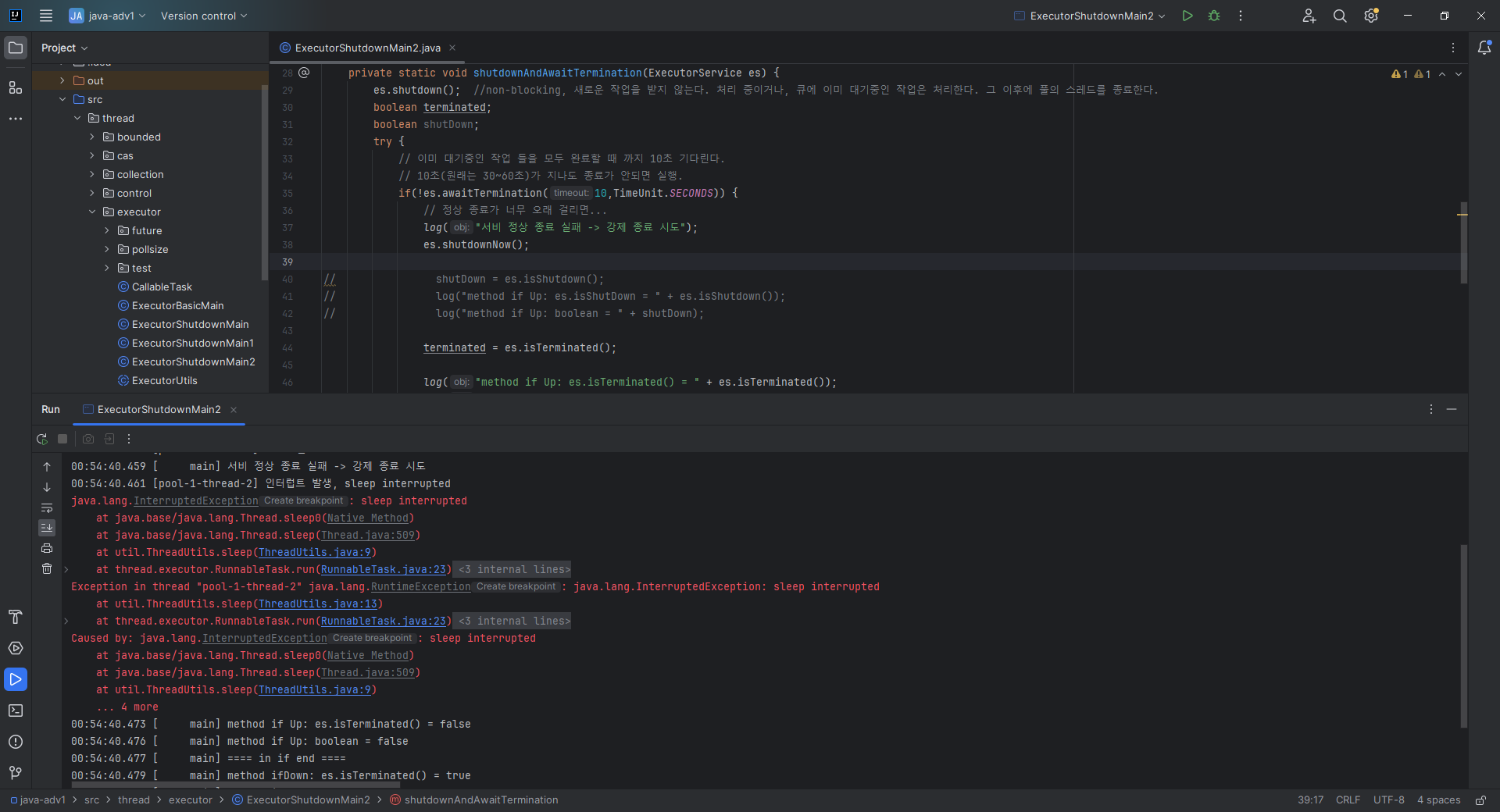Run ExecutorShutdownMain2 with green play button

(x=1187, y=16)
